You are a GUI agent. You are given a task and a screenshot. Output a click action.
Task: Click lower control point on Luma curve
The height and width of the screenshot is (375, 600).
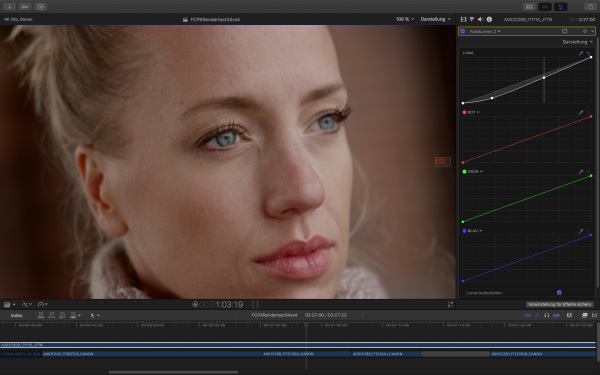click(x=492, y=98)
